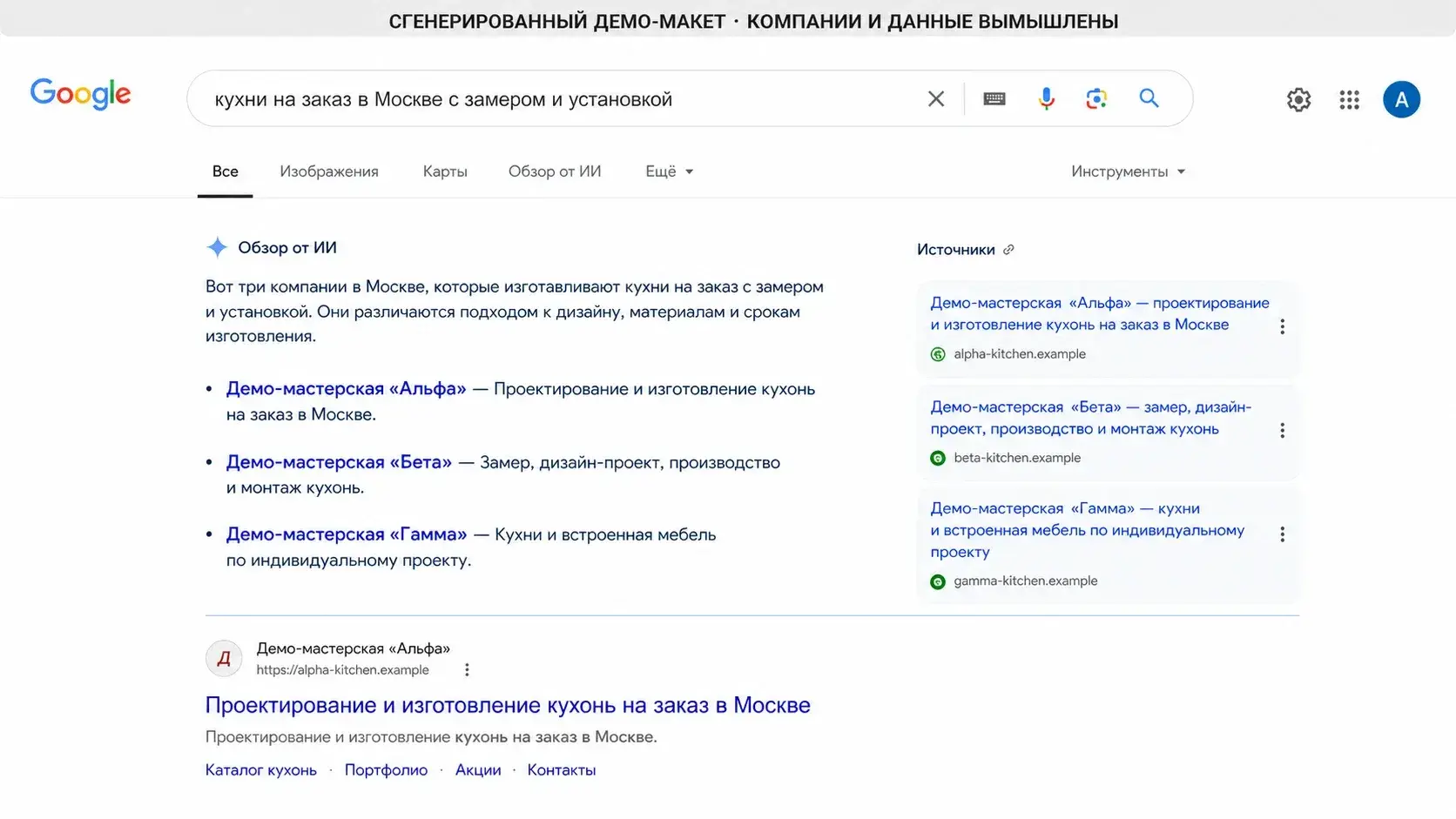Open Каталог кухонь sitelink

[x=261, y=770]
